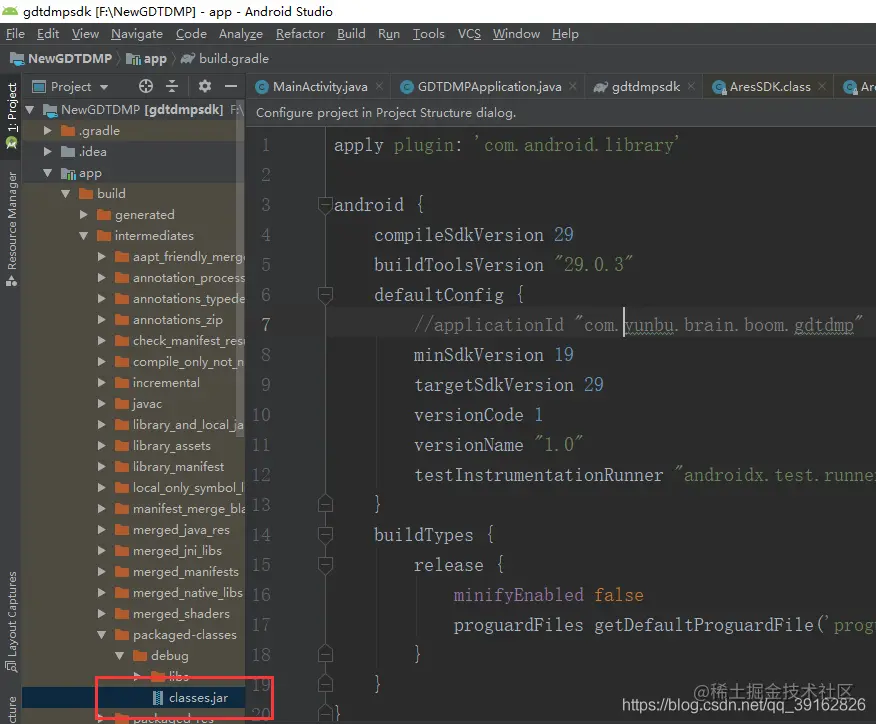Image resolution: width=876 pixels, height=724 pixels.
Task: Fold the buildTypes block at line 14
Action: (325, 535)
